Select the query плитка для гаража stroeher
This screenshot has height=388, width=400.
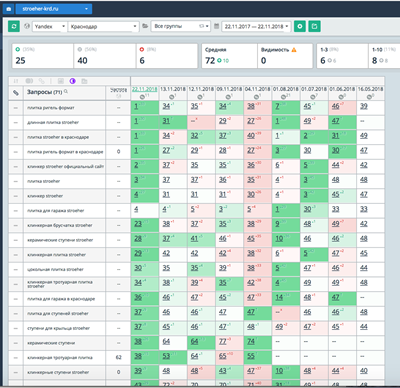56,210
